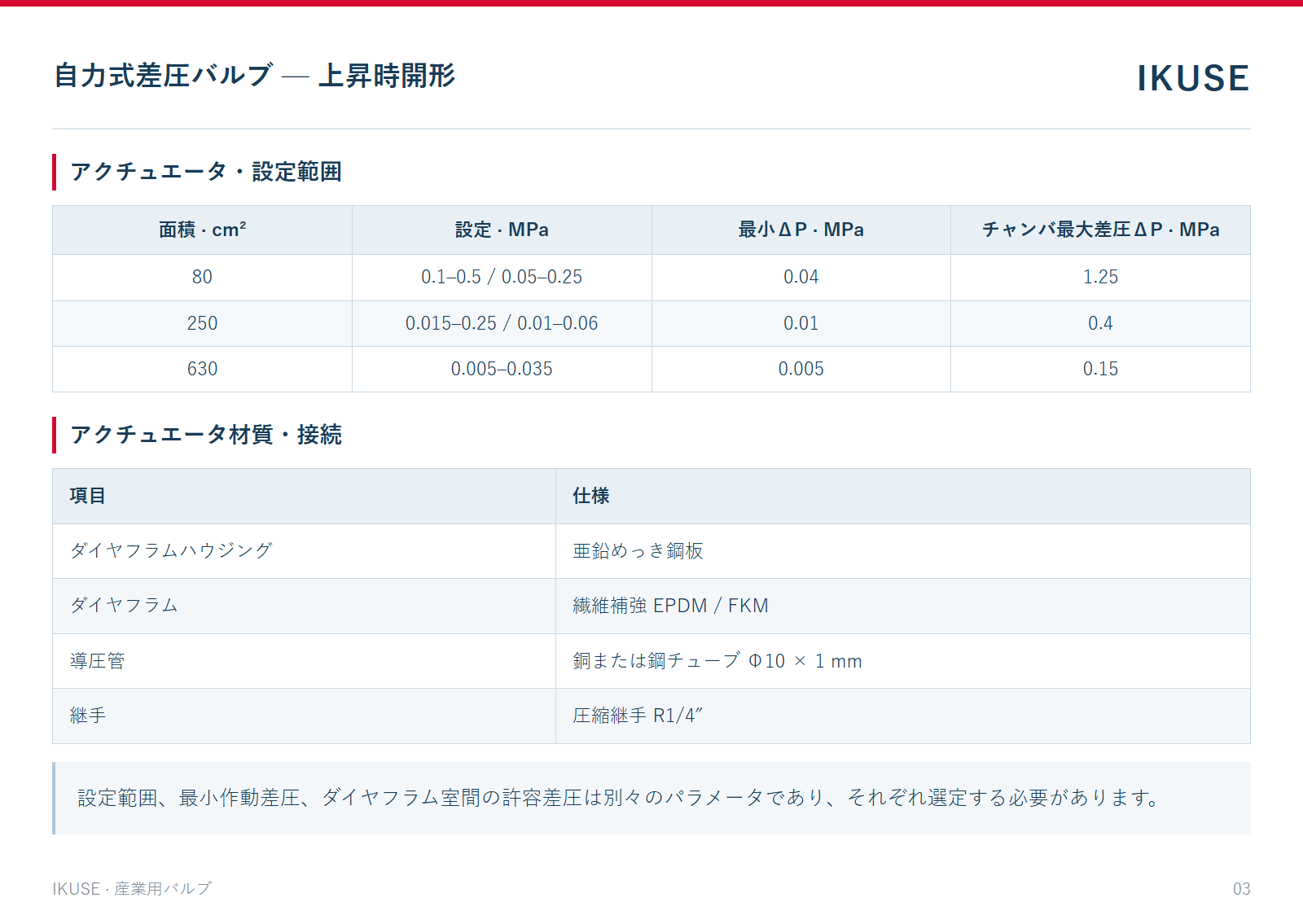Click the IKUSE logo text
Screen dimensions: 1303x924
tap(1193, 78)
